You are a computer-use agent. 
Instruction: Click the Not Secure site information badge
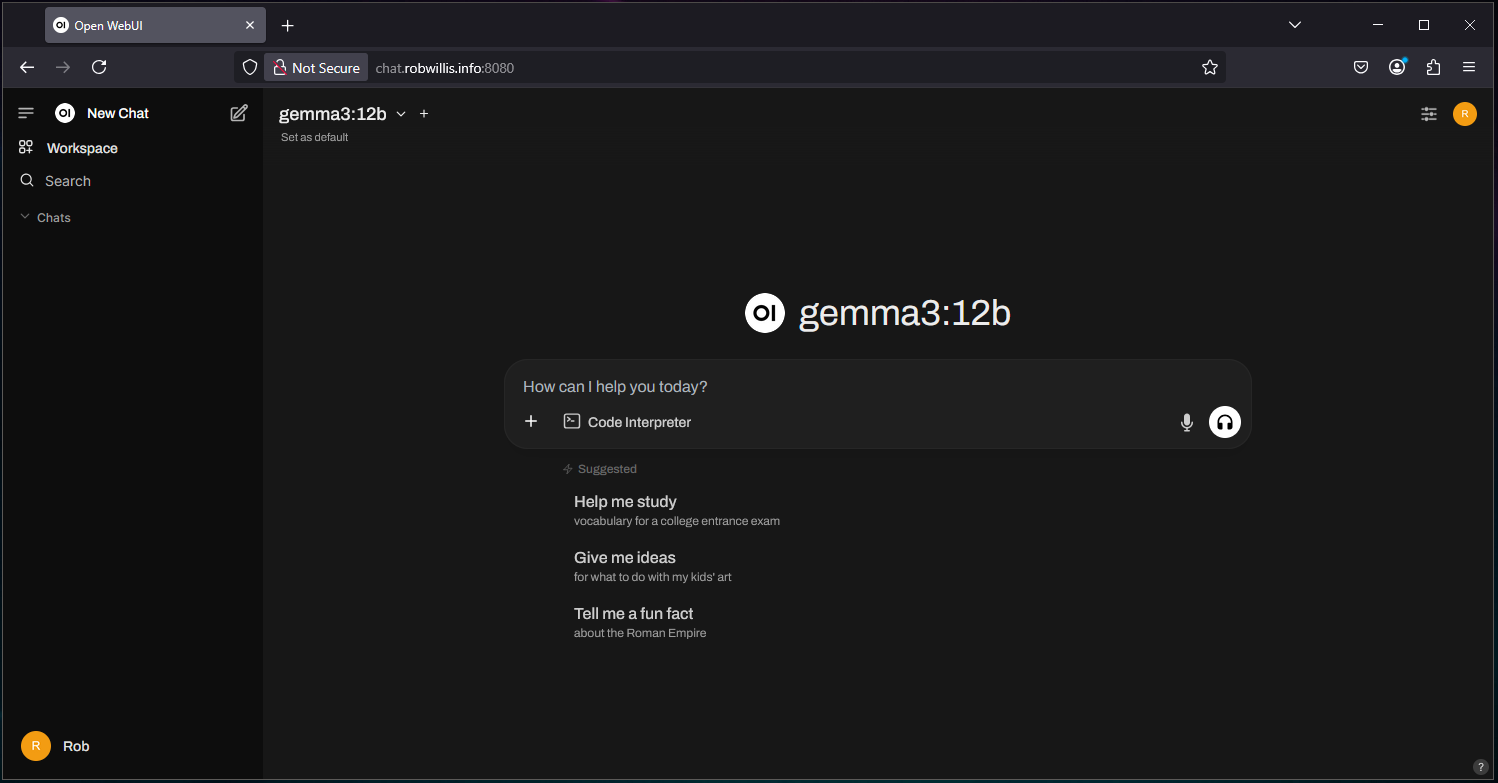(316, 67)
